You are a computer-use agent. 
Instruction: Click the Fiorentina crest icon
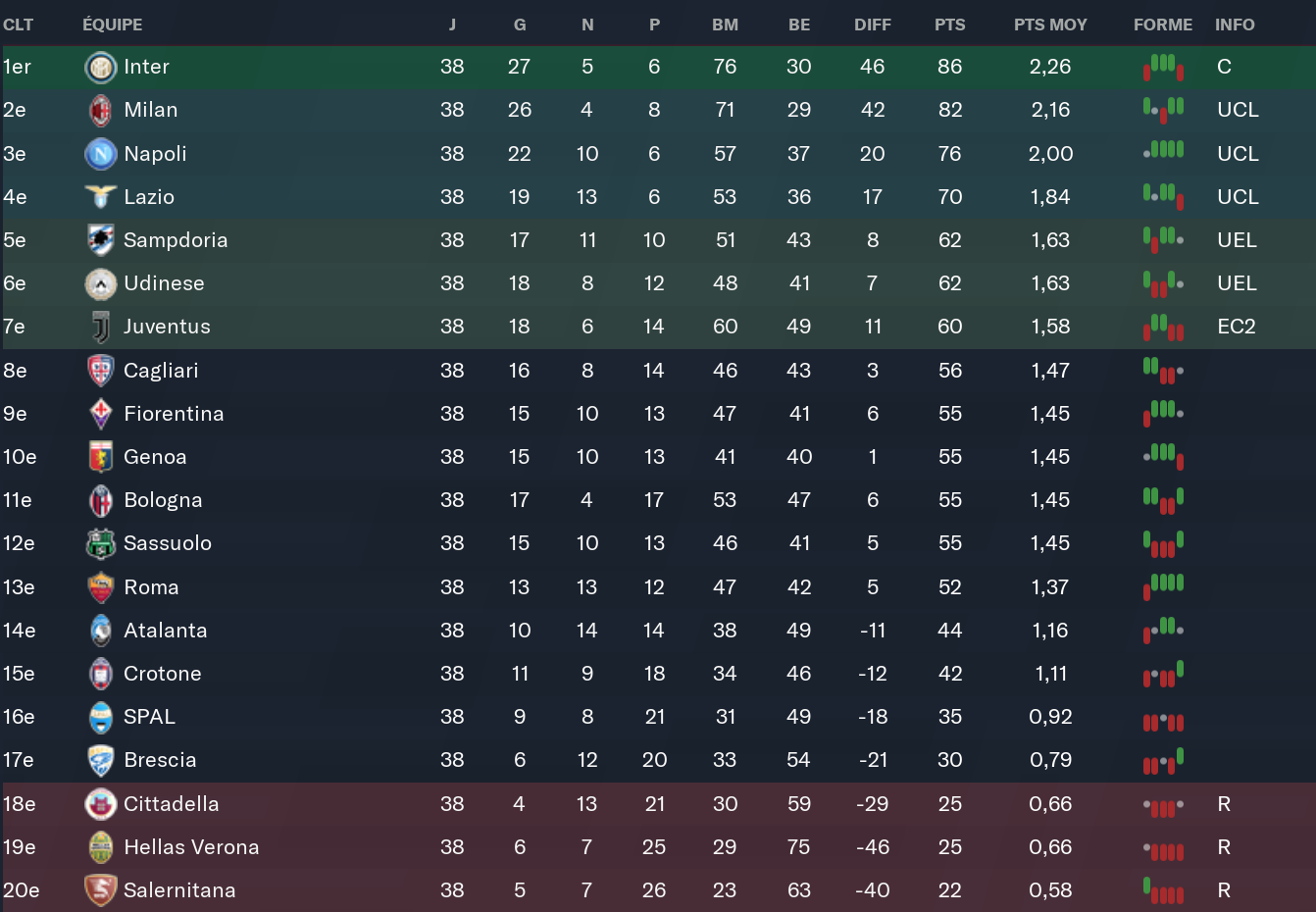pos(101,414)
